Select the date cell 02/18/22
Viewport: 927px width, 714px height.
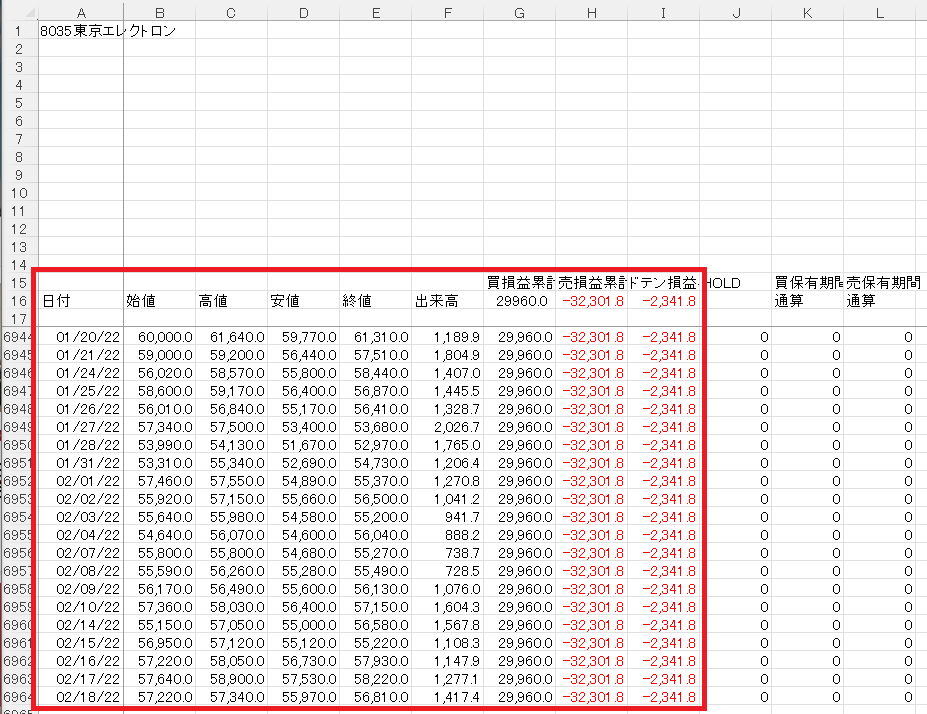coord(81,697)
